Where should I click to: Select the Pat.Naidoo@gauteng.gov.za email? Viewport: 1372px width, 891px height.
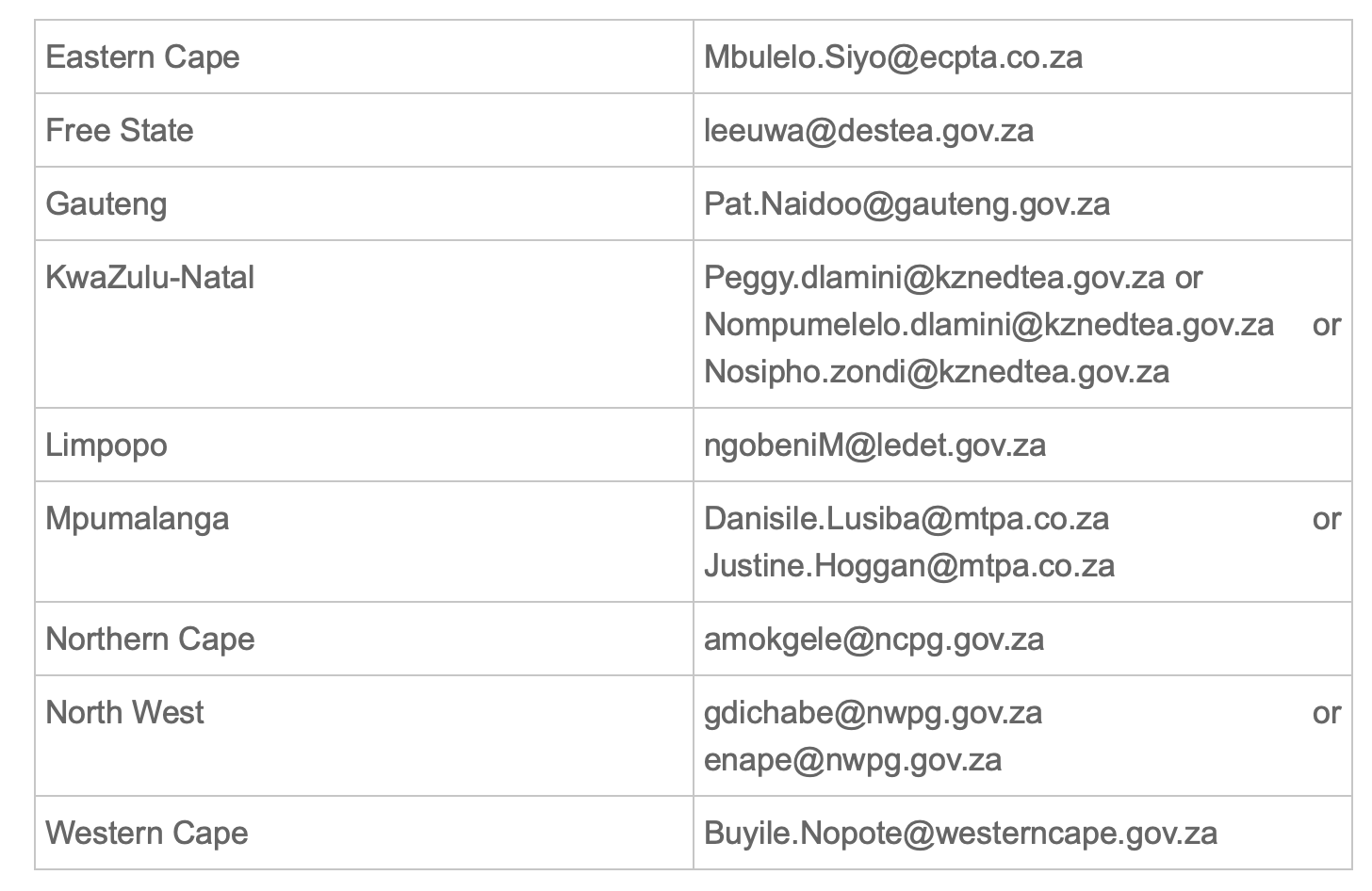pyautogui.click(x=906, y=204)
